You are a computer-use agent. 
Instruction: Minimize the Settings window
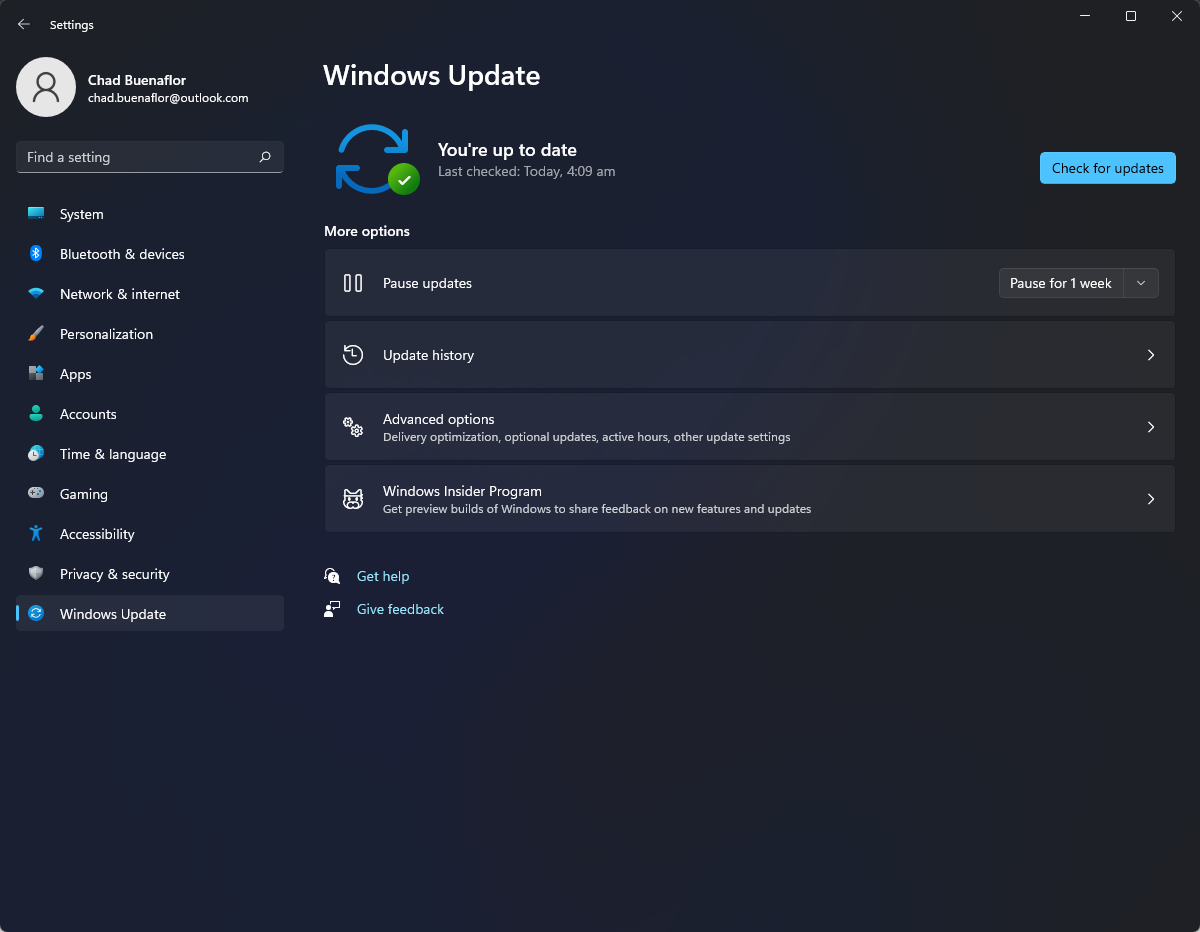click(x=1085, y=16)
